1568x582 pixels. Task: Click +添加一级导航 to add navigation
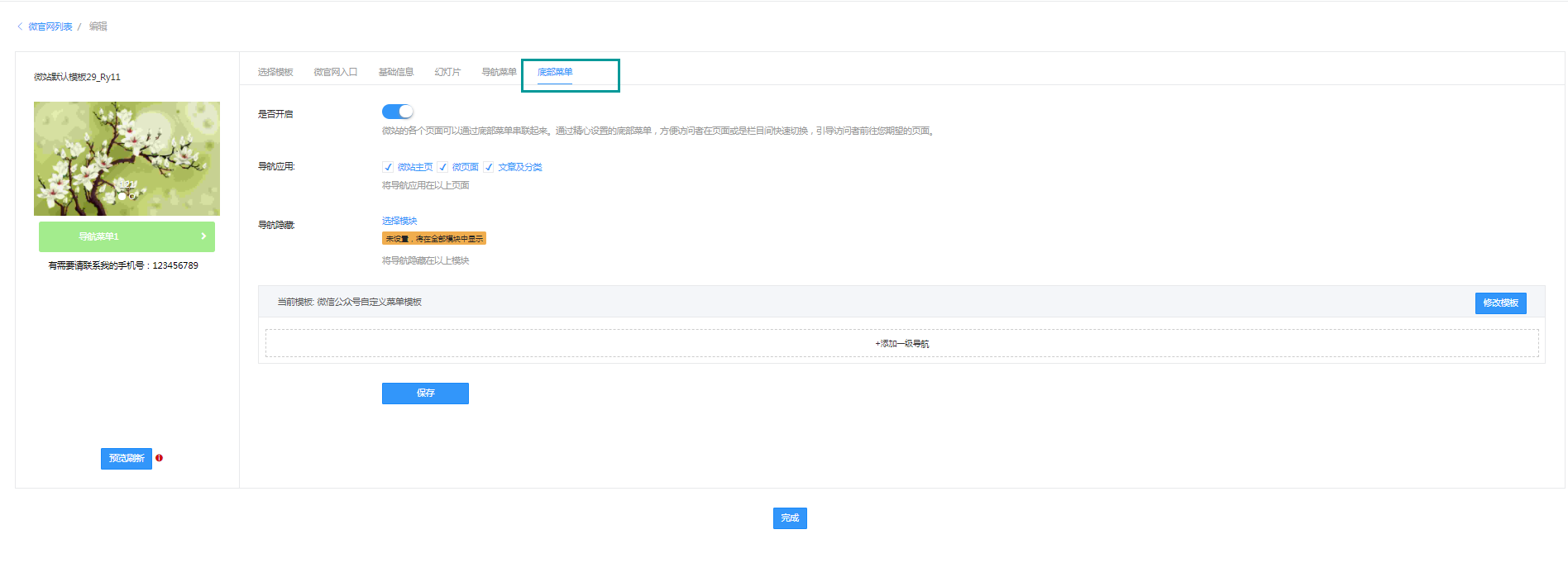pos(901,344)
